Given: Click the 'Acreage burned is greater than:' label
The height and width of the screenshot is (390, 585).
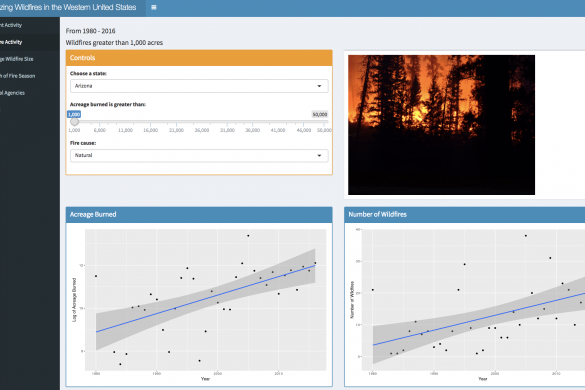Looking at the screenshot, I should pyautogui.click(x=108, y=104).
